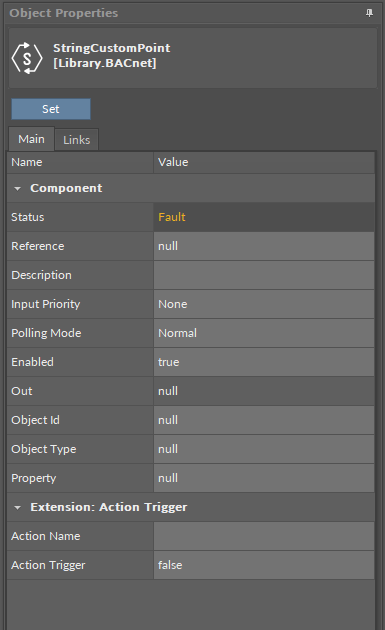This screenshot has height=630, width=385.
Task: Select the Status Fault value cell
Action: pos(264,217)
